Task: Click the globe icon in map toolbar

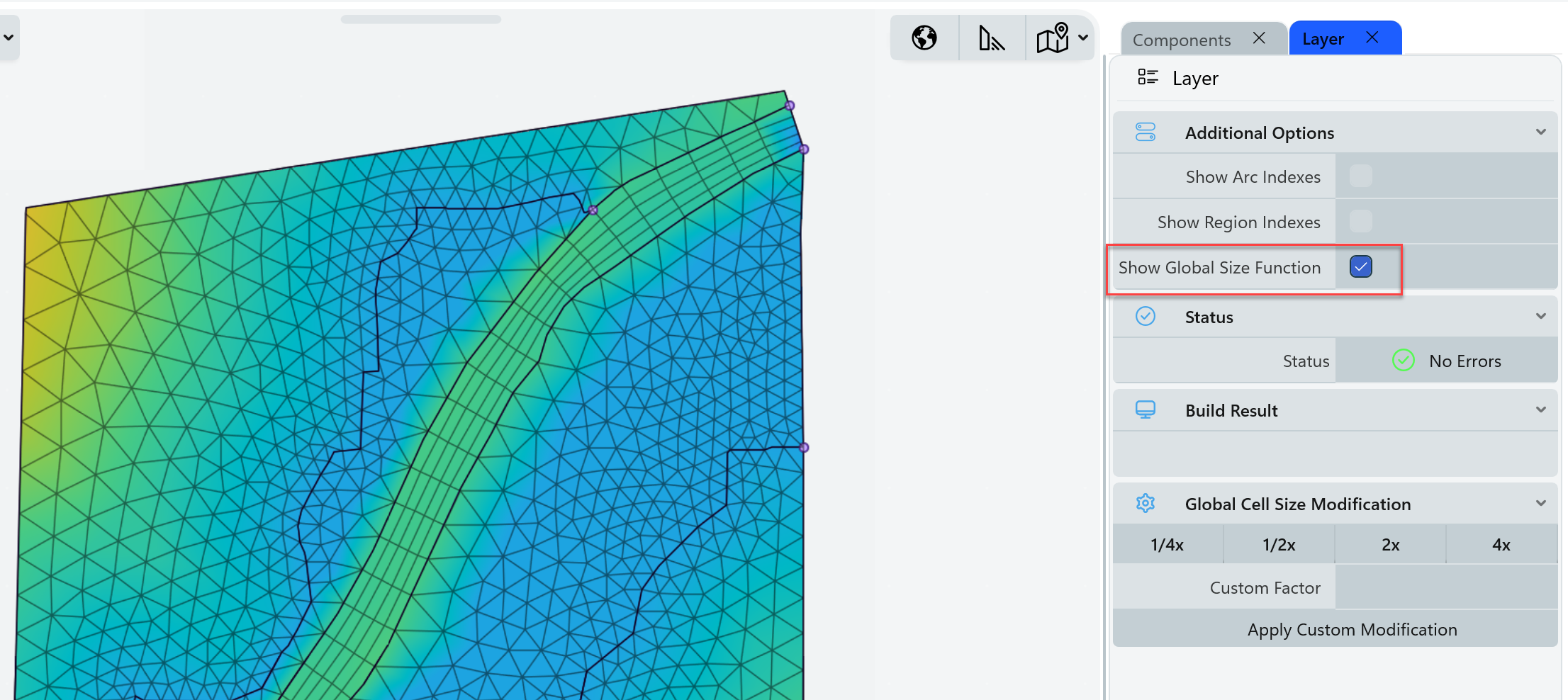Action: coord(924,38)
